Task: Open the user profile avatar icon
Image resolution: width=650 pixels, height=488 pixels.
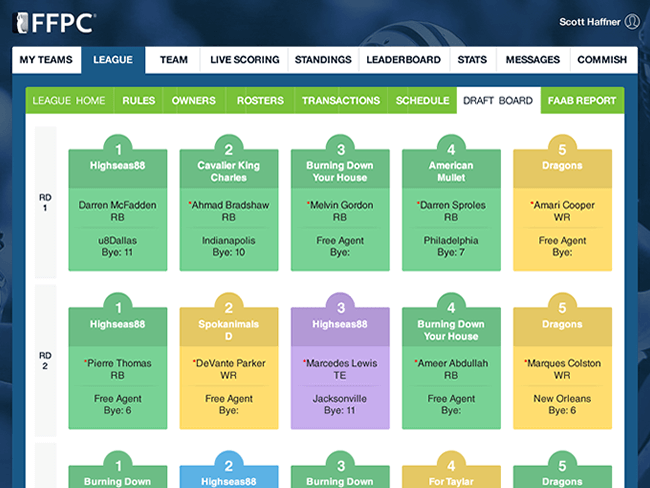Action: [632, 22]
